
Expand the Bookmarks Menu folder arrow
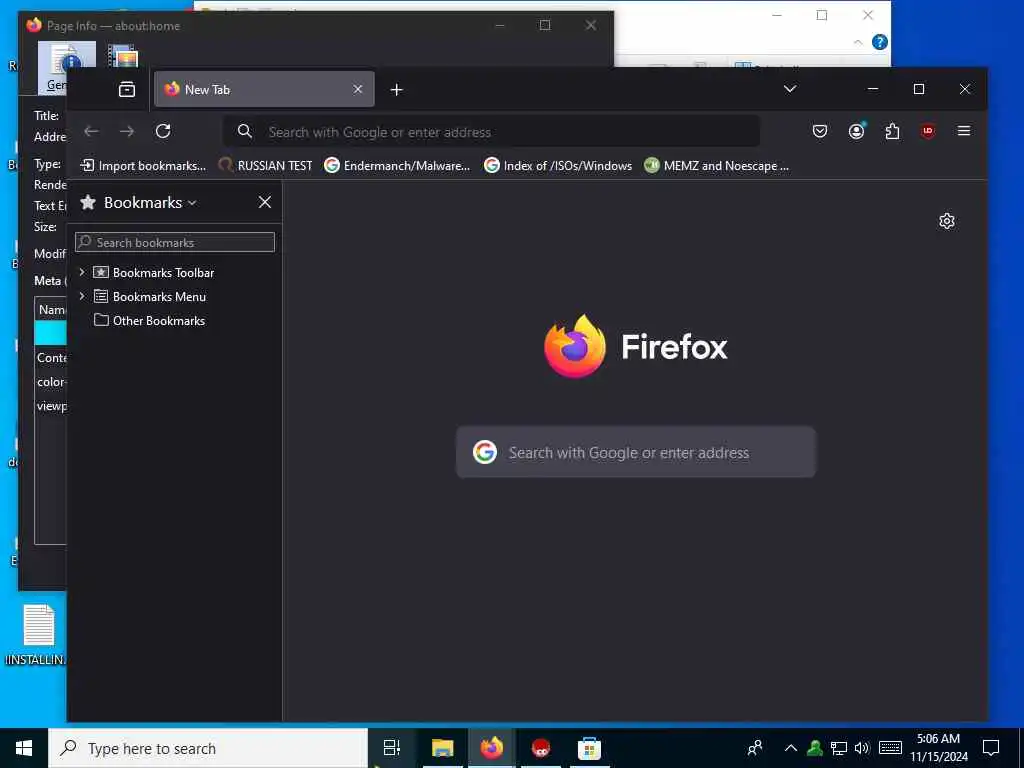tap(82, 296)
